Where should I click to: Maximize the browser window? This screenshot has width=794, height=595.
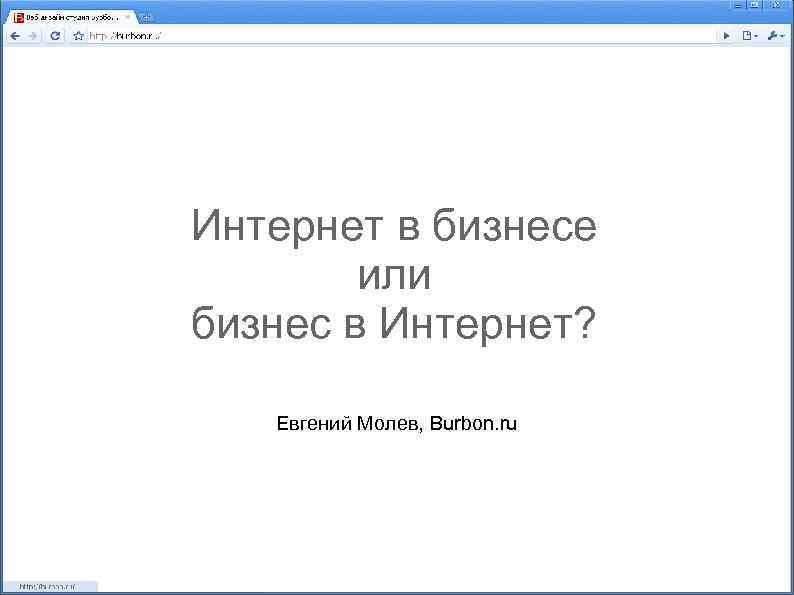click(755, 5)
